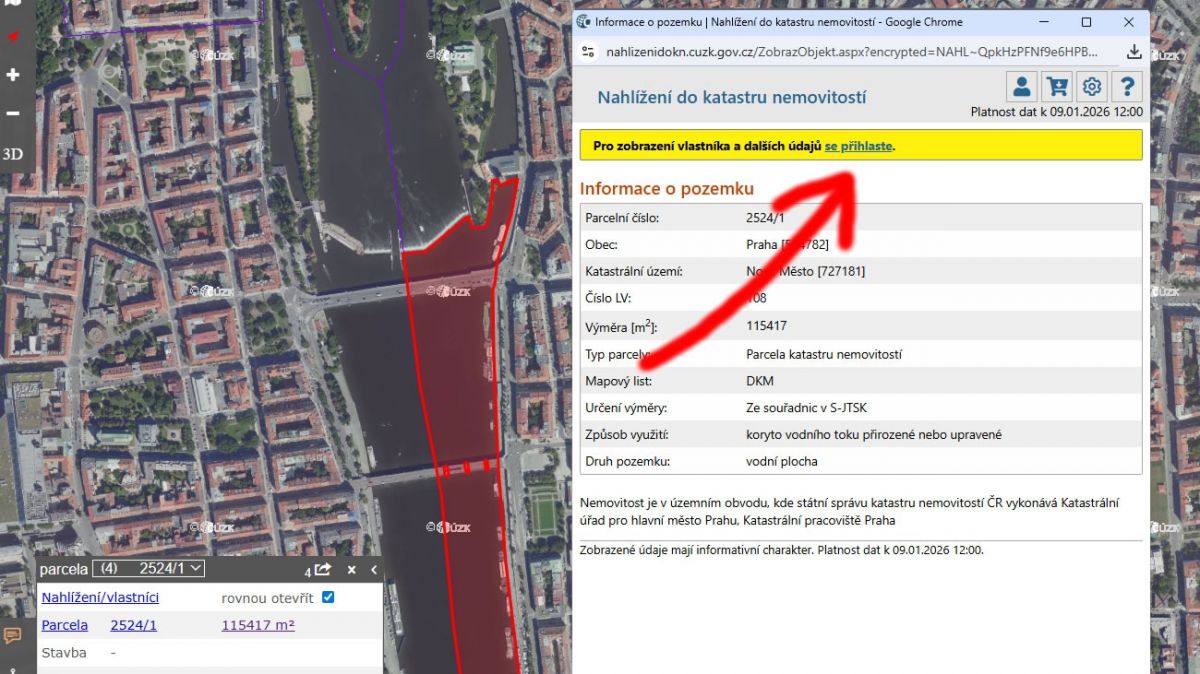Click the map zoom out minus button

coord(13,113)
